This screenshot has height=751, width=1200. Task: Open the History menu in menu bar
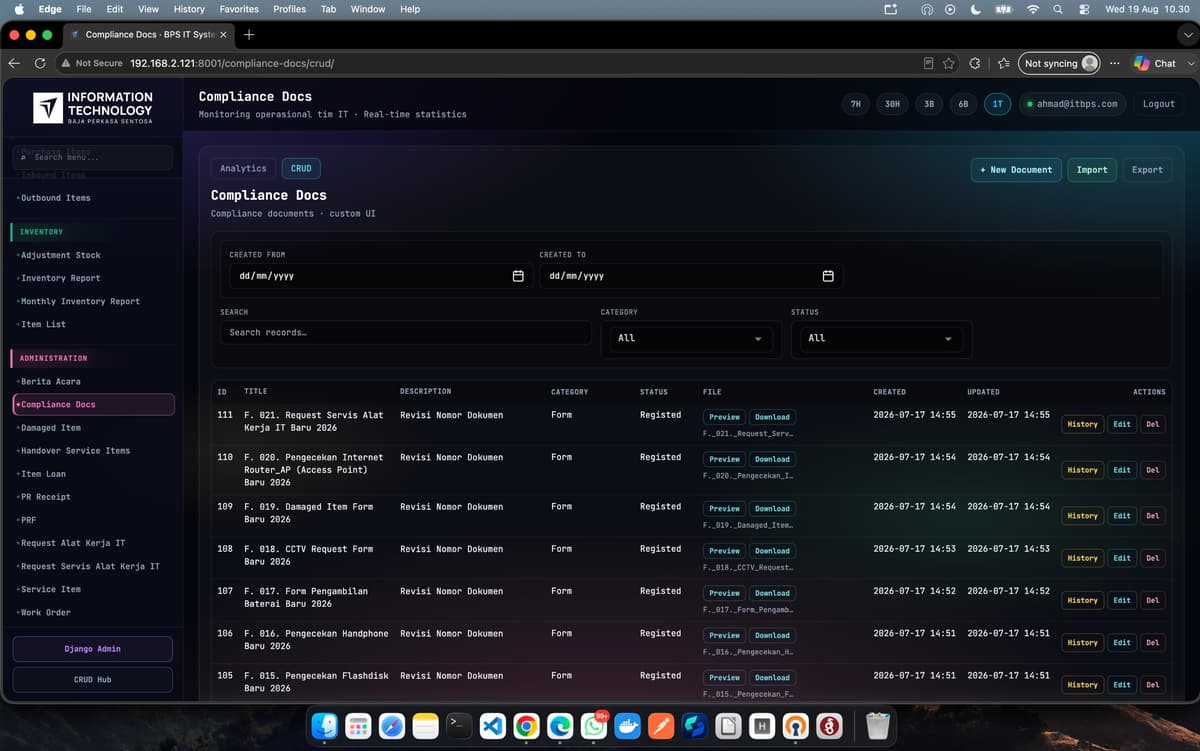click(189, 9)
